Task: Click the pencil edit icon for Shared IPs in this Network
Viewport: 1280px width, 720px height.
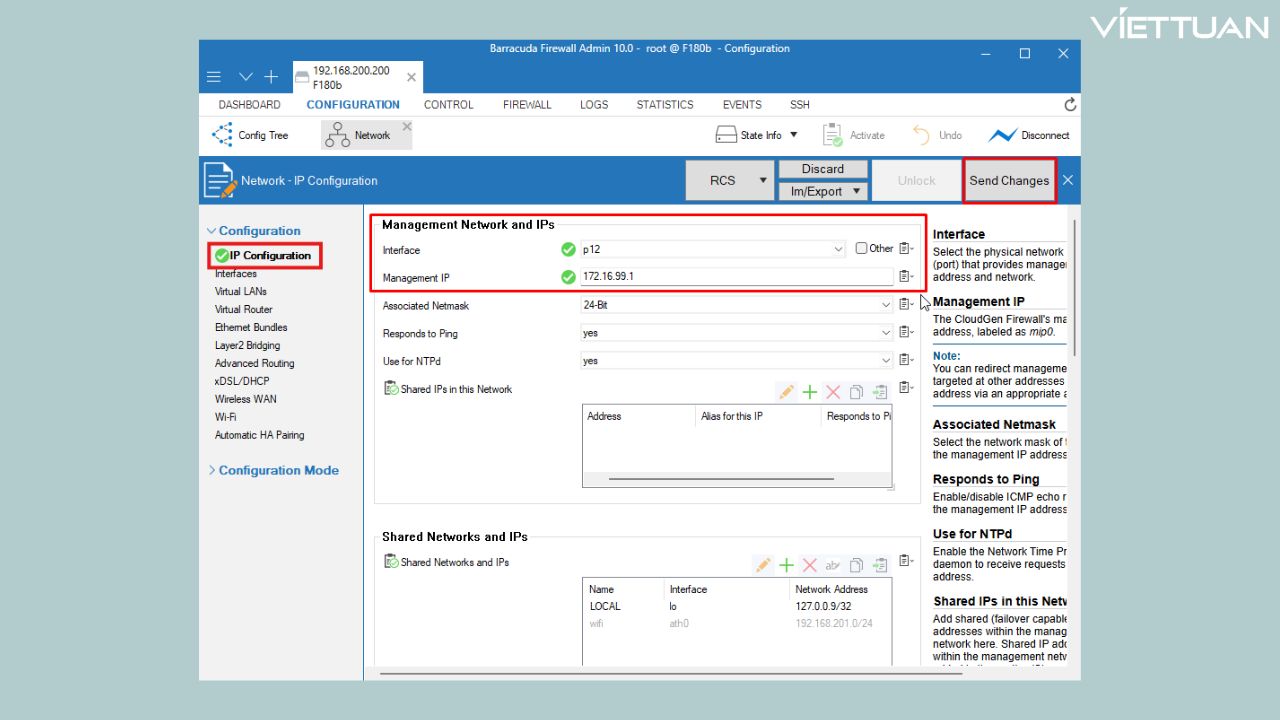Action: point(786,392)
